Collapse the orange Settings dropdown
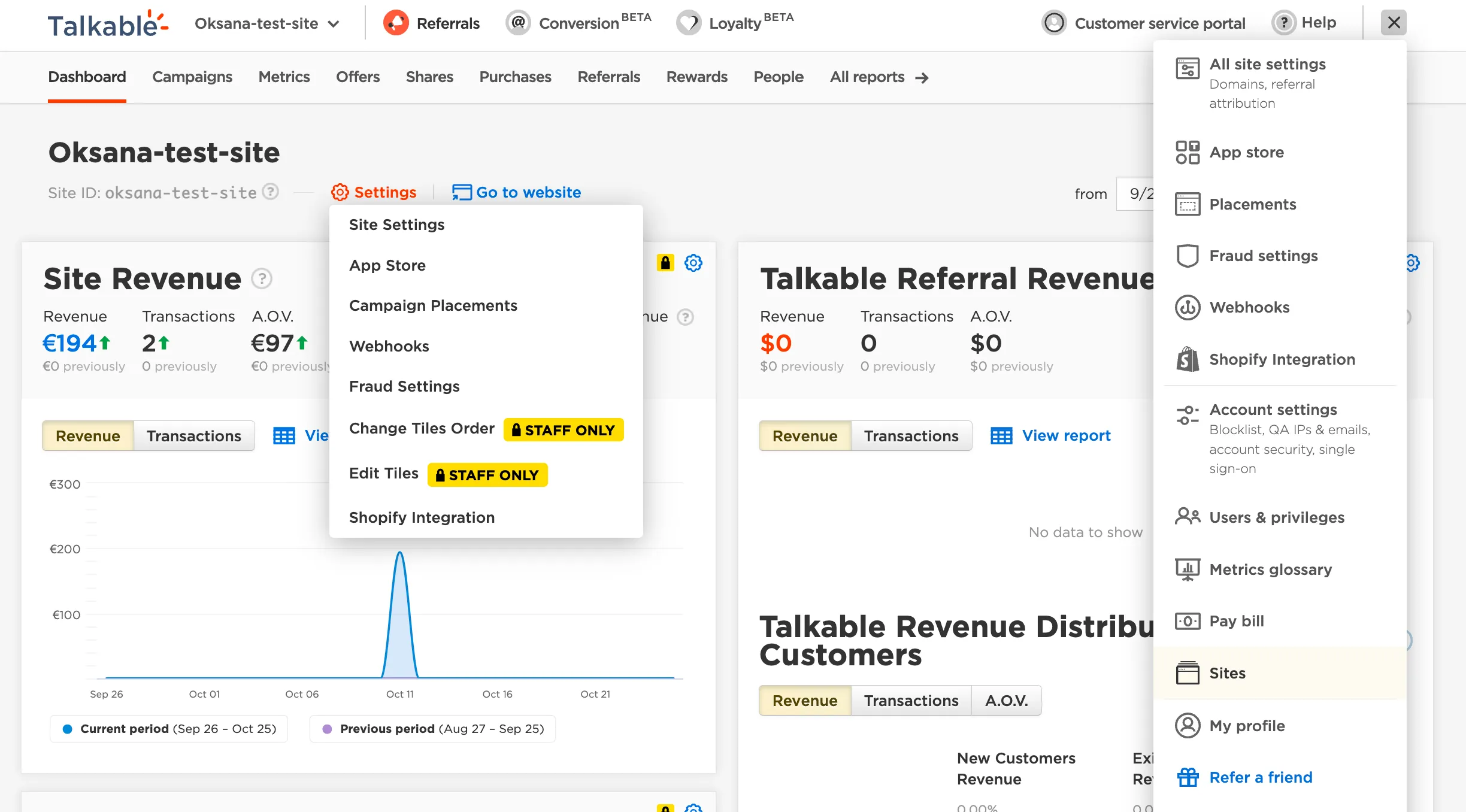This screenshot has width=1466, height=812. coord(374,192)
